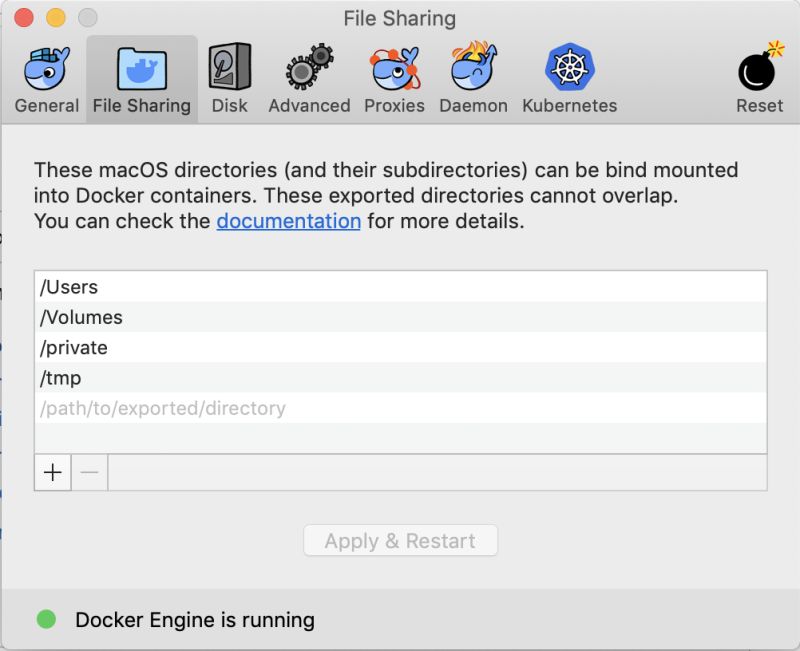Click the File Sharing window title bar
Viewport: 800px width, 651px height.
click(400, 17)
